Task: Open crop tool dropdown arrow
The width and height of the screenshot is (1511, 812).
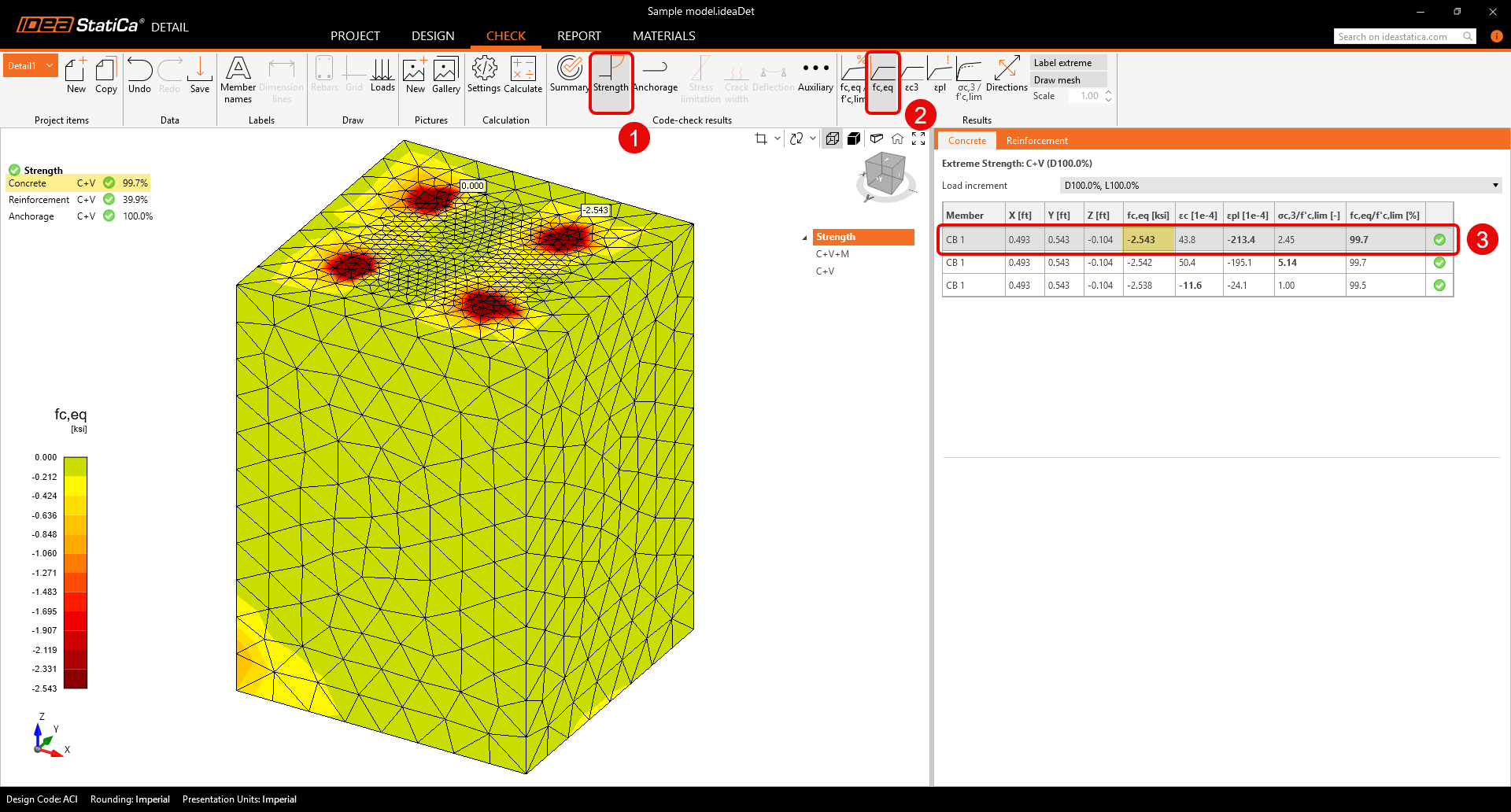Action: (x=778, y=138)
